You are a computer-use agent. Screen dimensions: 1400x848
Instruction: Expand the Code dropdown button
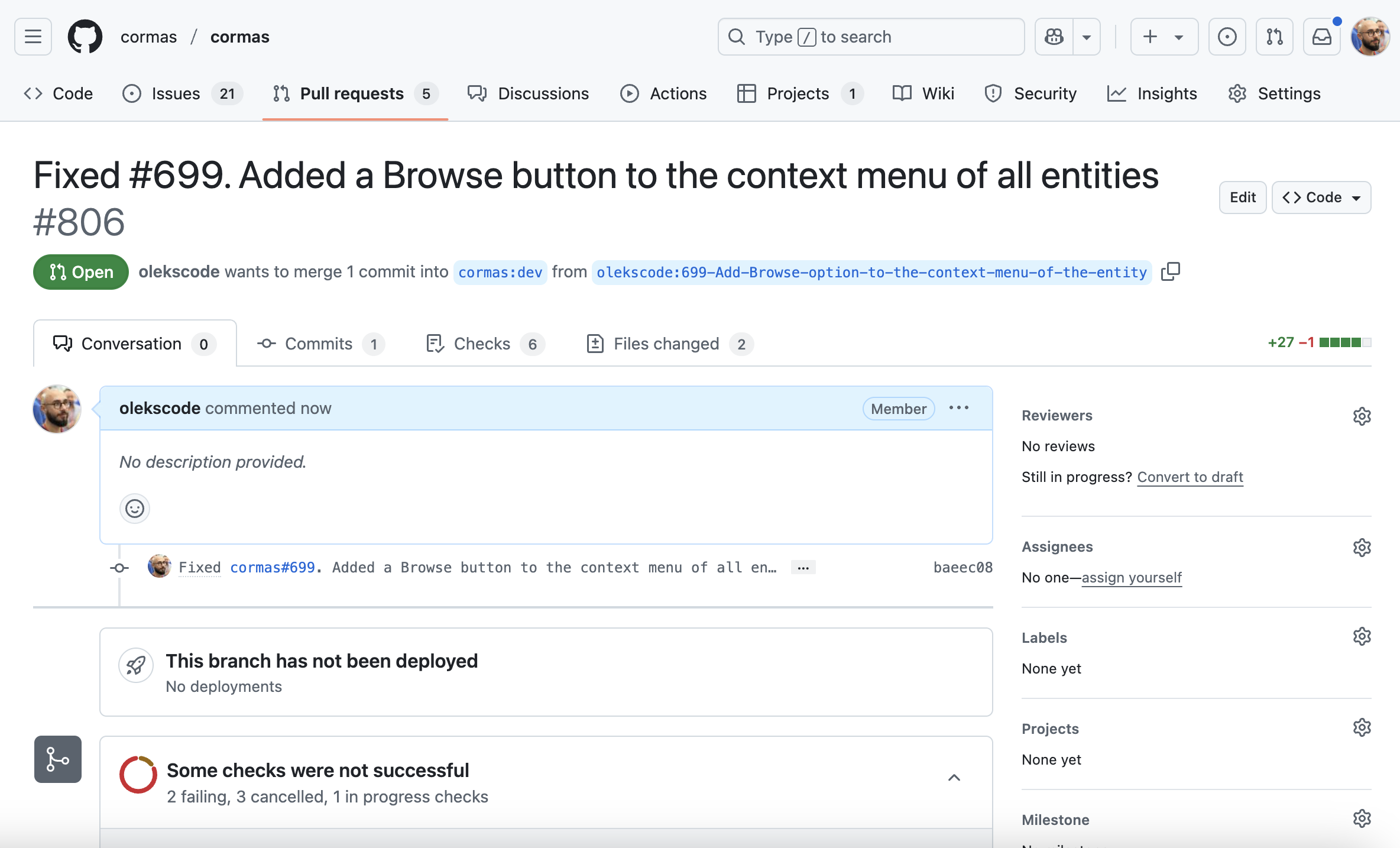[x=1321, y=198]
